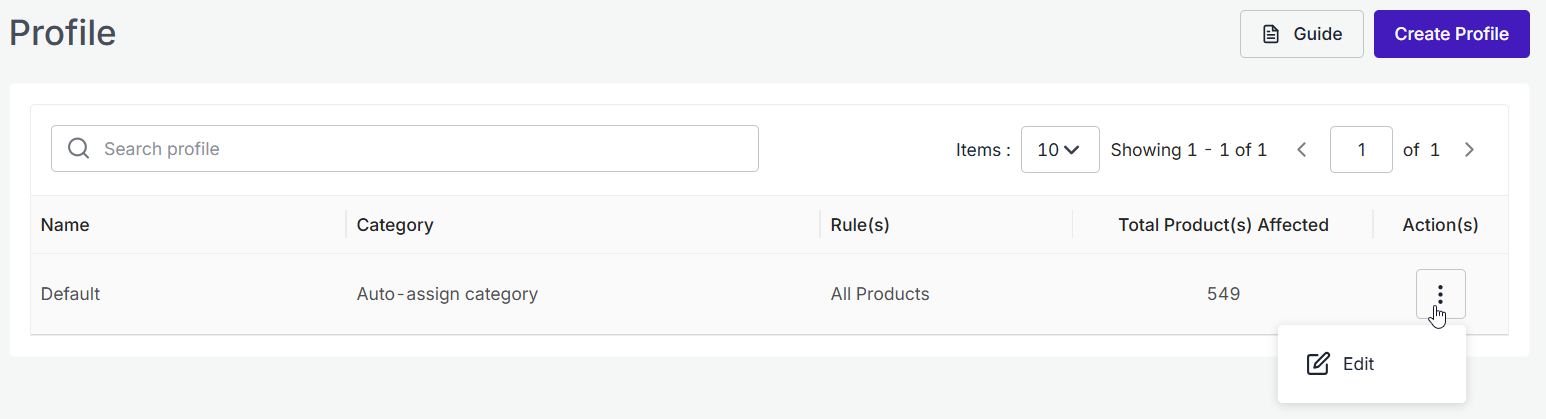The image size is (1546, 419).
Task: Click the document icon on Guide button
Action: tap(1271, 34)
